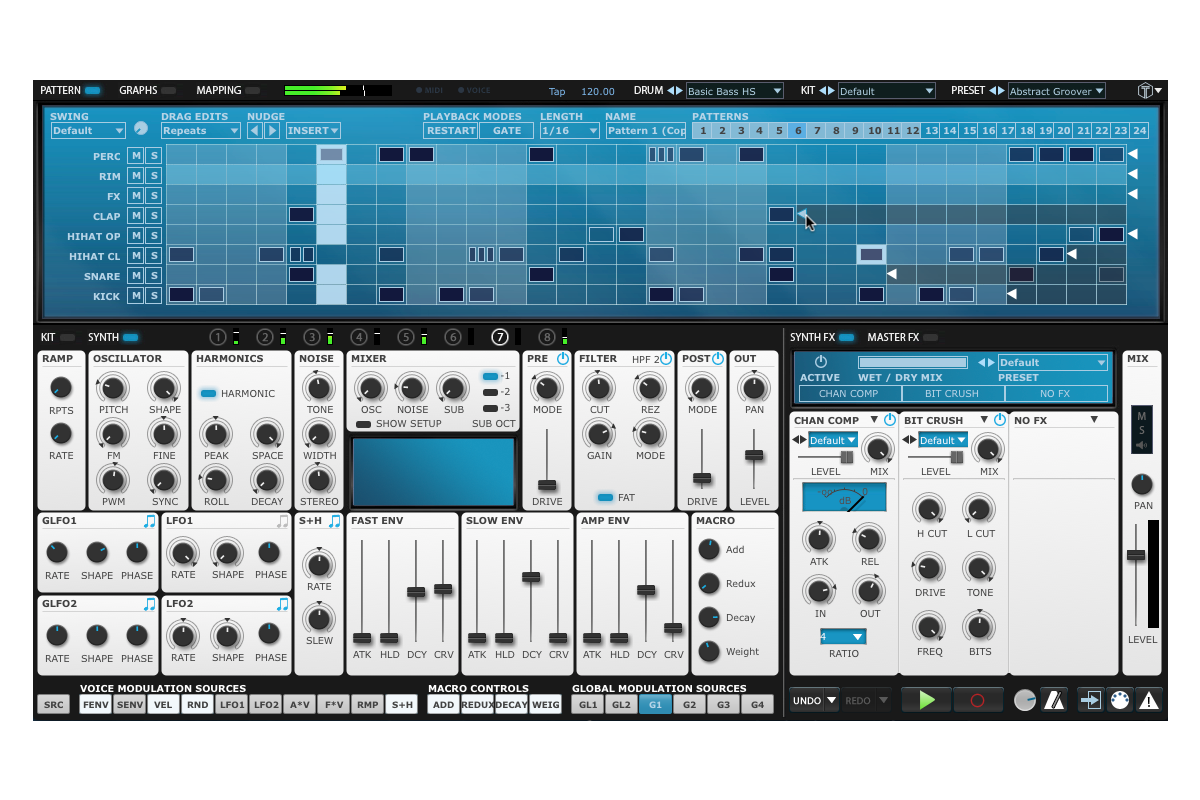The width and height of the screenshot is (1200, 800).
Task: Select SUB OCT option 2
Action: pyautogui.click(x=490, y=392)
